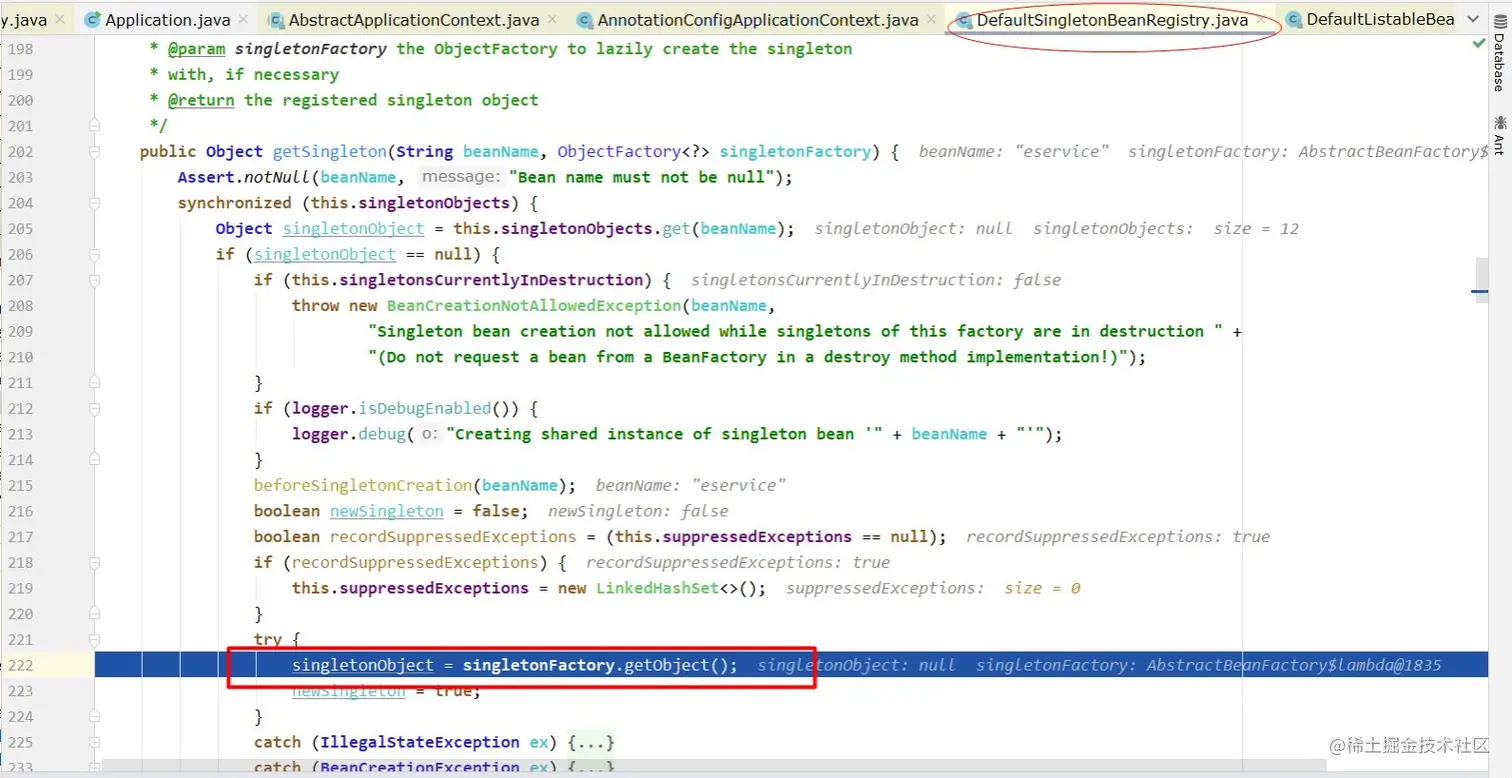The width and height of the screenshot is (1512, 778).
Task: Click line number 215 in gutter
Action: tap(20, 485)
